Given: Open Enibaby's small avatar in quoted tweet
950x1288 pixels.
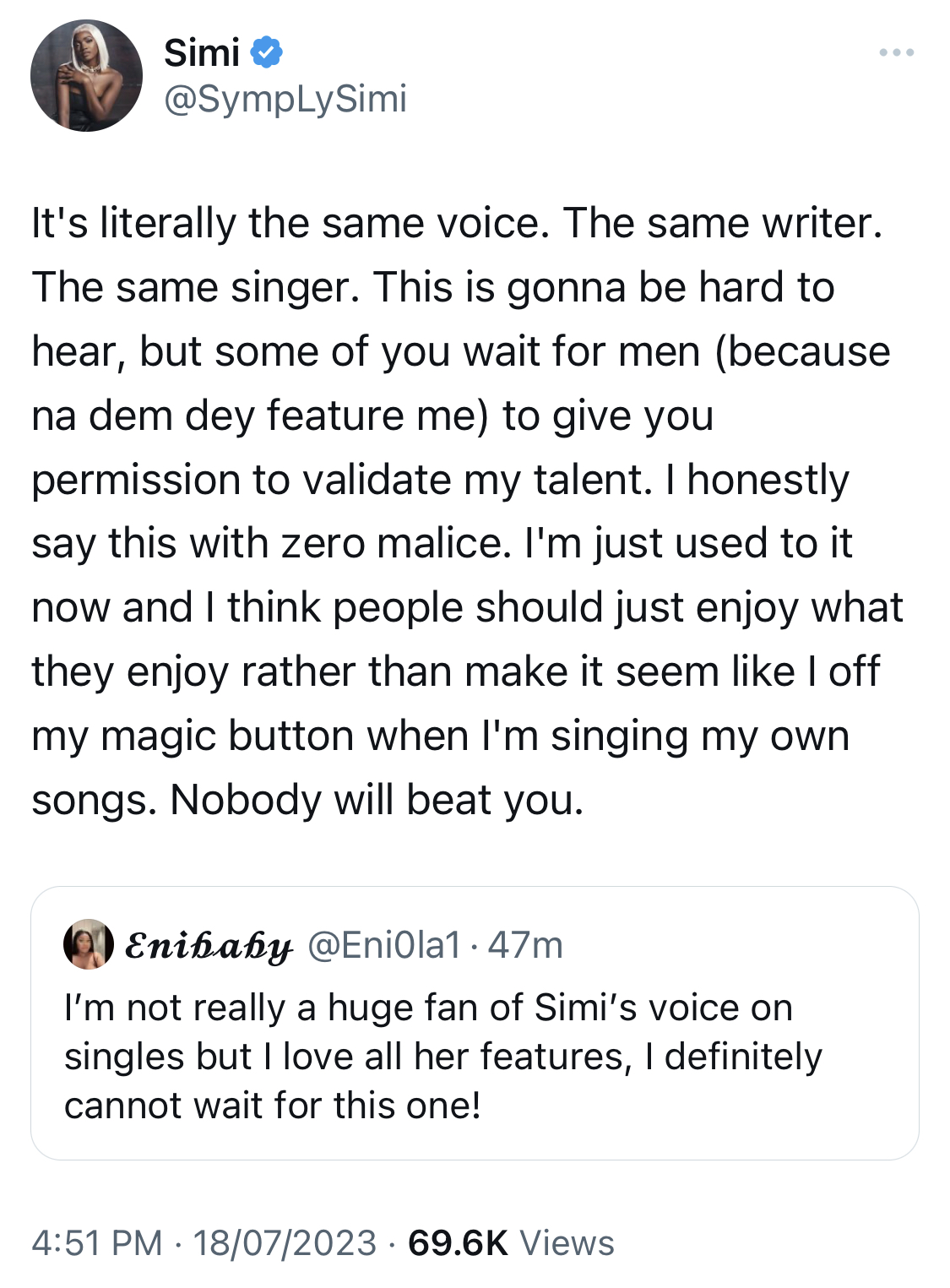Looking at the screenshot, I should pyautogui.click(x=89, y=943).
